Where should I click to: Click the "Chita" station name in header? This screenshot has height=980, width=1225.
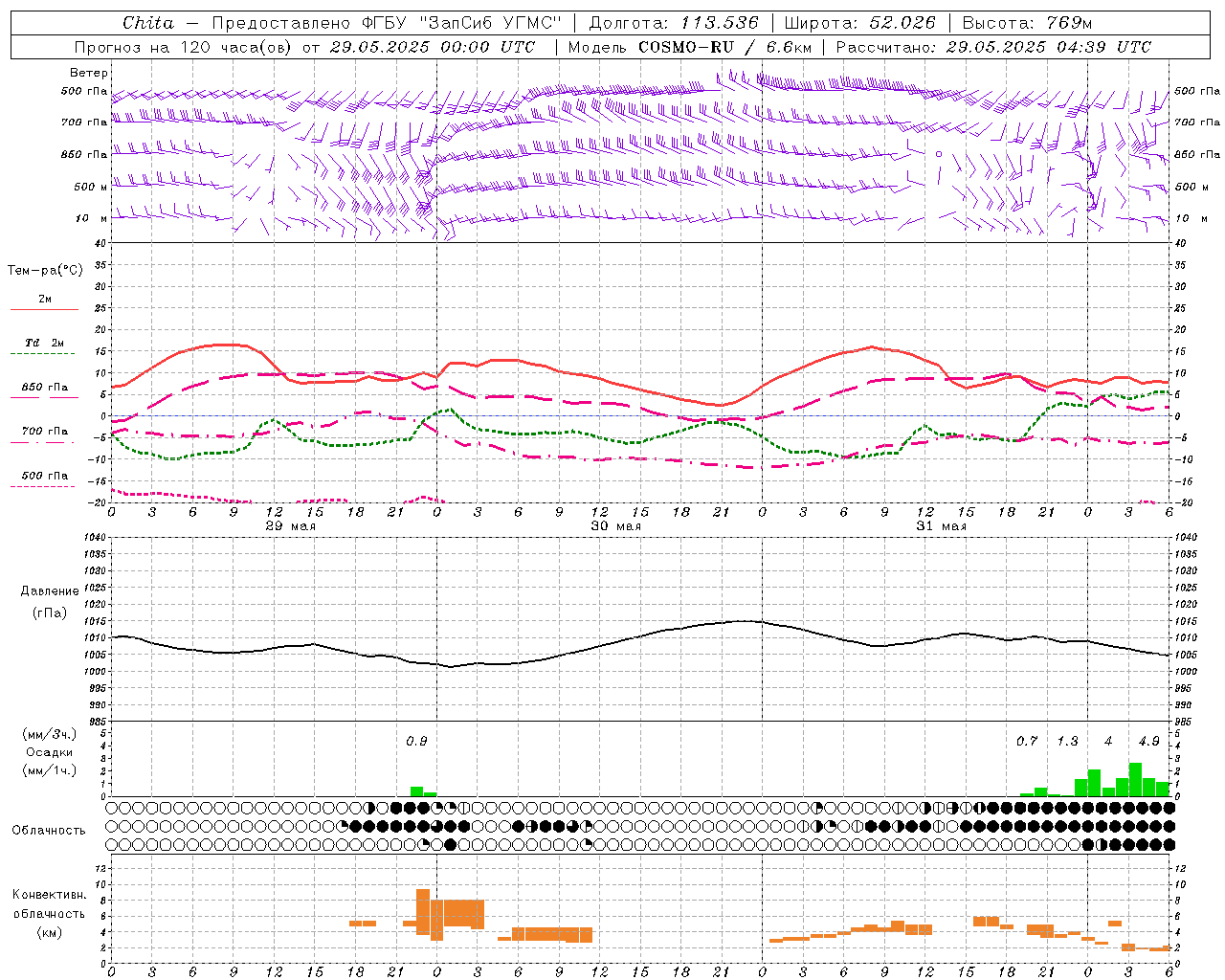[x=148, y=23]
